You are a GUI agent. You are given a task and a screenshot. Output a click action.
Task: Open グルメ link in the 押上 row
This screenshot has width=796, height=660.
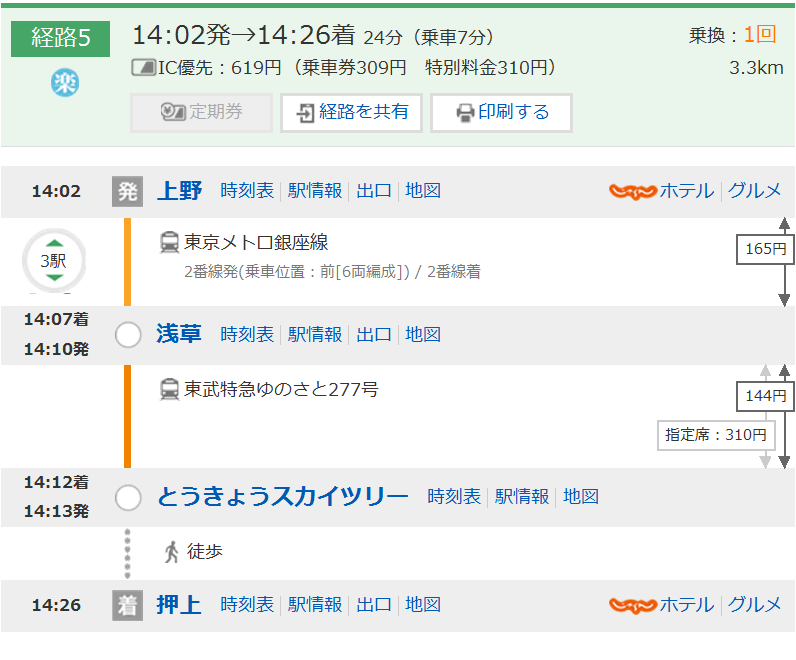(x=754, y=605)
